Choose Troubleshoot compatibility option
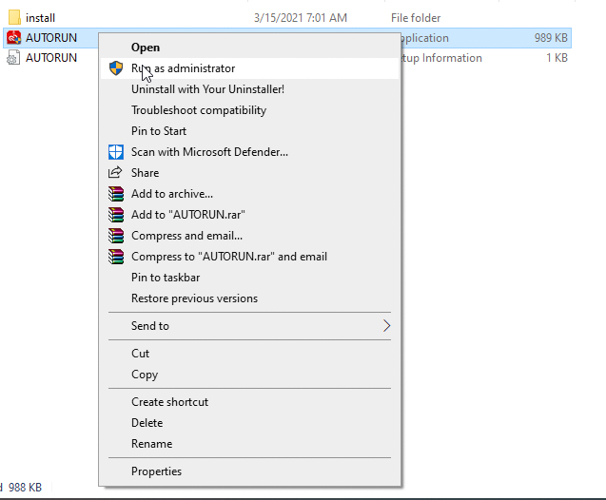 [x=198, y=110]
